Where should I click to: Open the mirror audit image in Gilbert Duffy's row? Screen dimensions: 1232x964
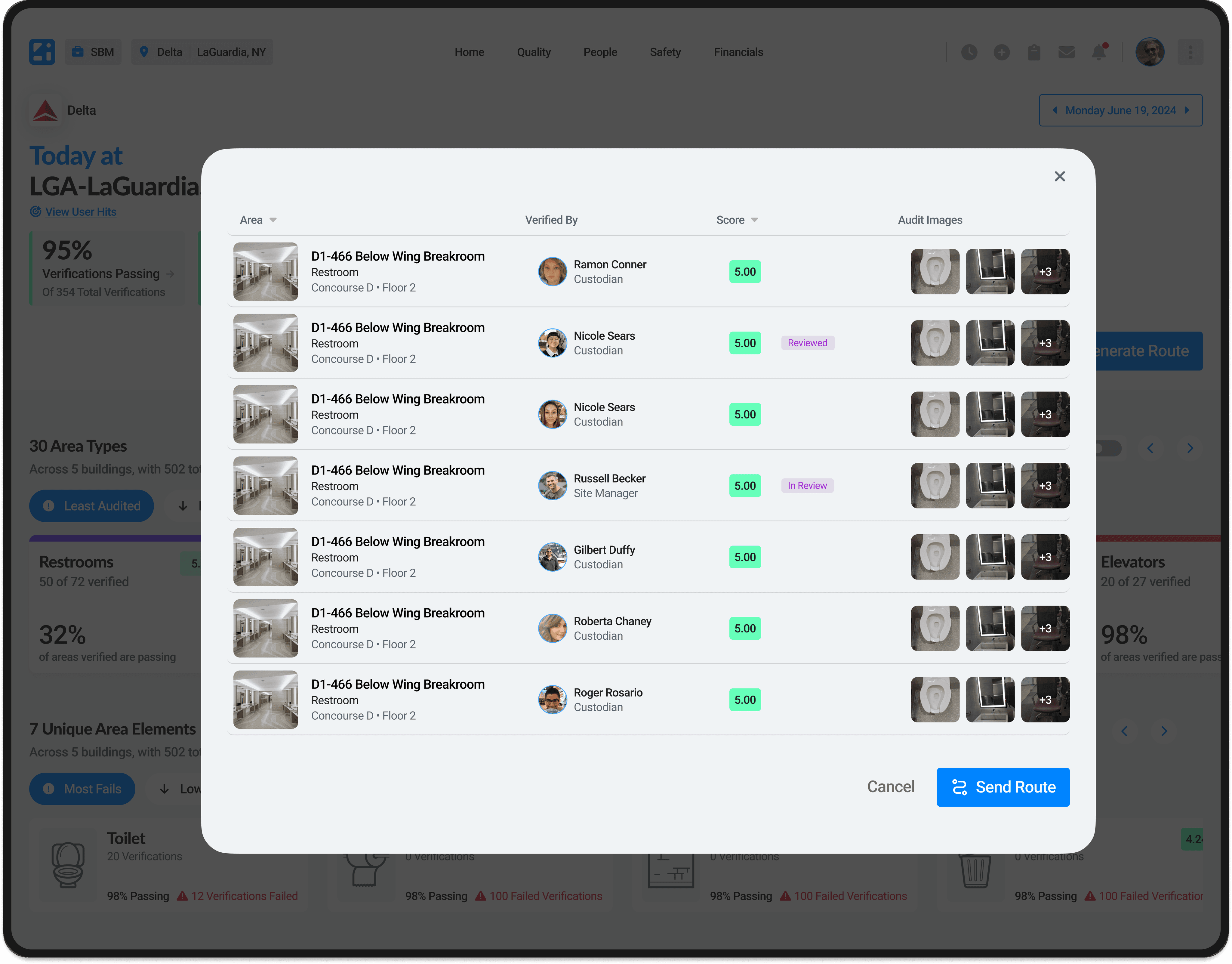click(990, 557)
